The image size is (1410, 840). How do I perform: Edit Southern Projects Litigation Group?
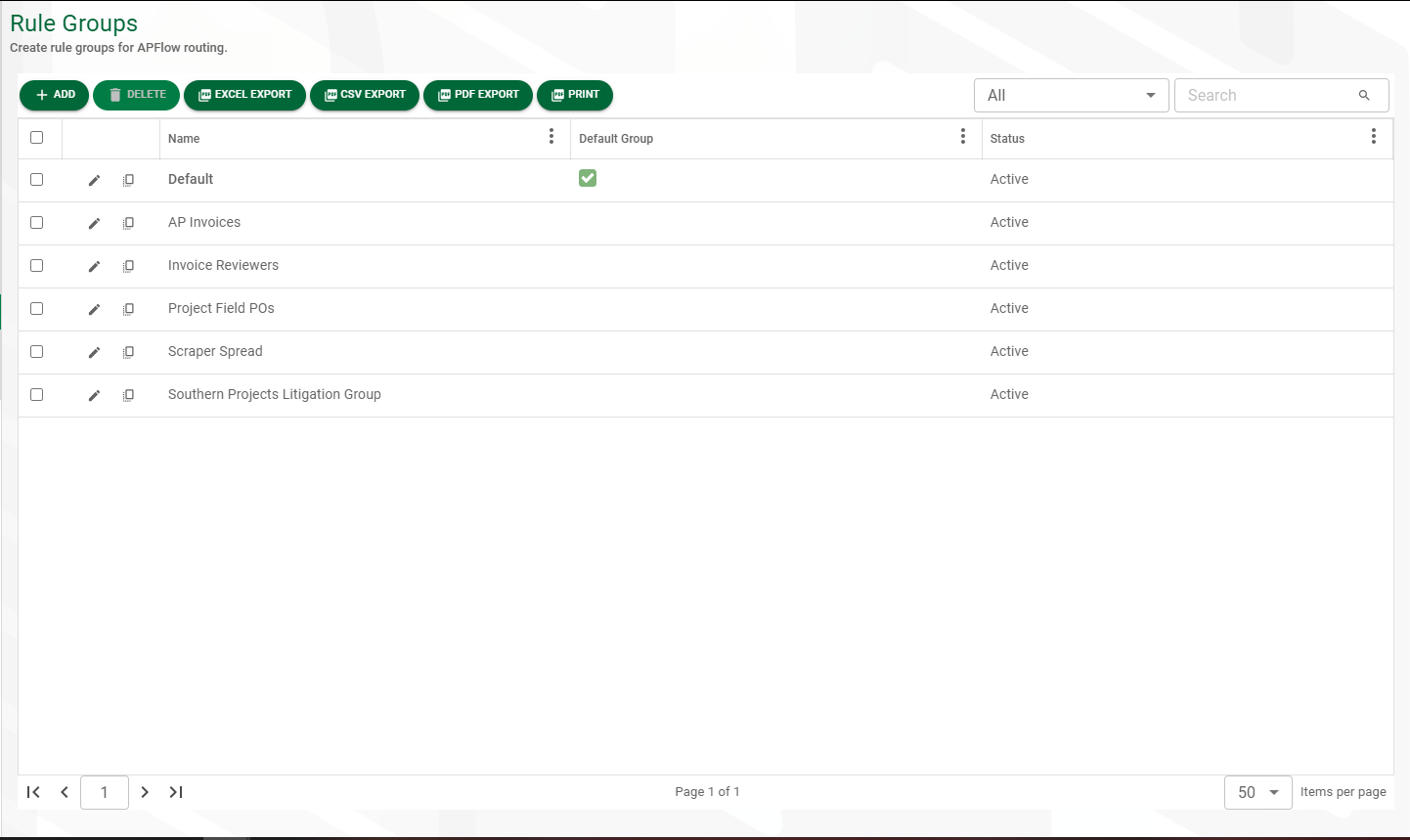tap(94, 395)
